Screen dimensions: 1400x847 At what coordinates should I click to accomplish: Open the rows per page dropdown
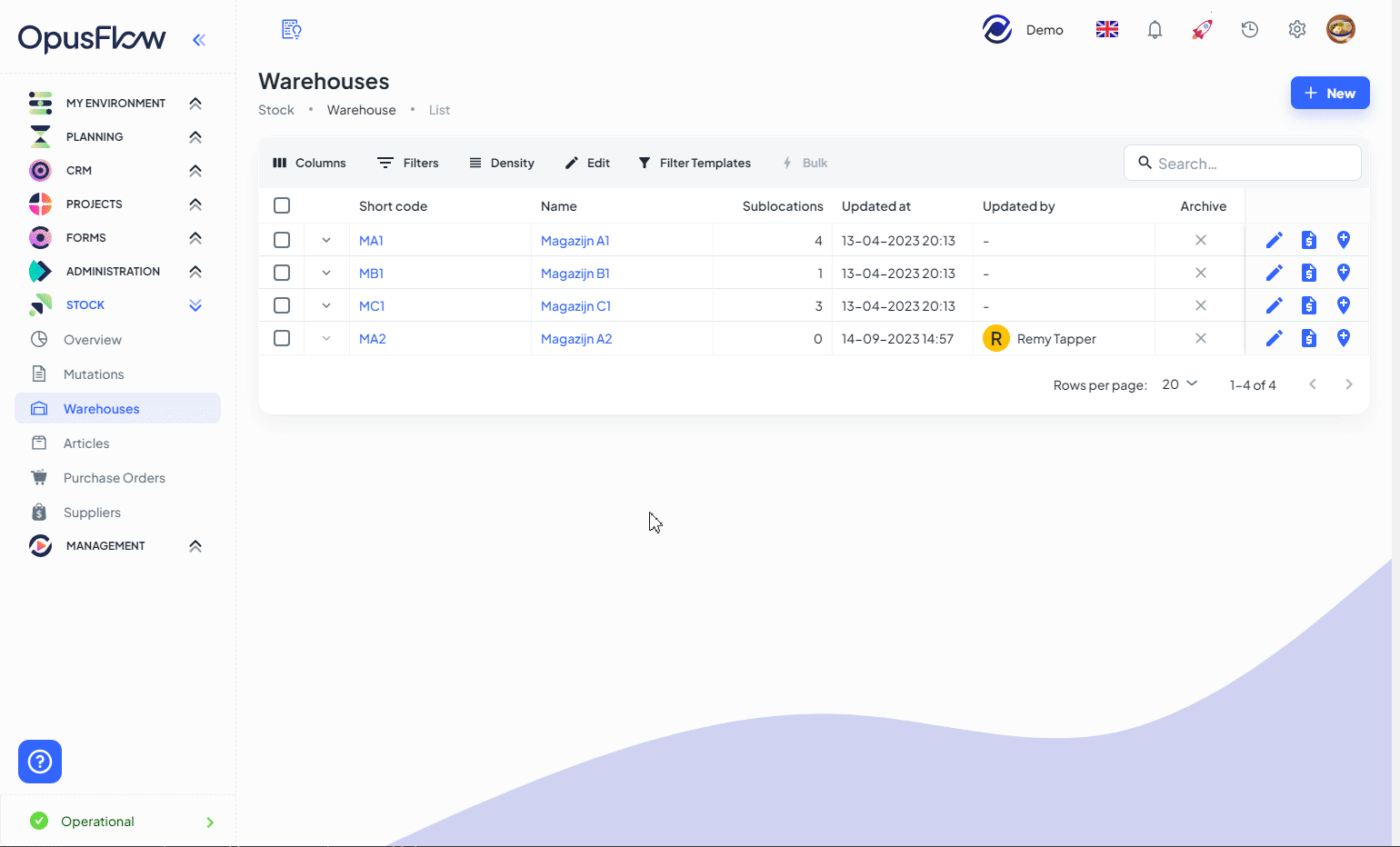coord(1179,384)
